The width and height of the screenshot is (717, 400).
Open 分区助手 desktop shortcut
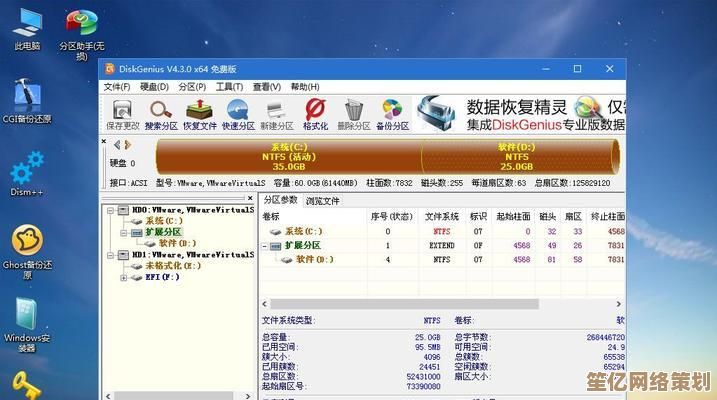click(x=82, y=35)
